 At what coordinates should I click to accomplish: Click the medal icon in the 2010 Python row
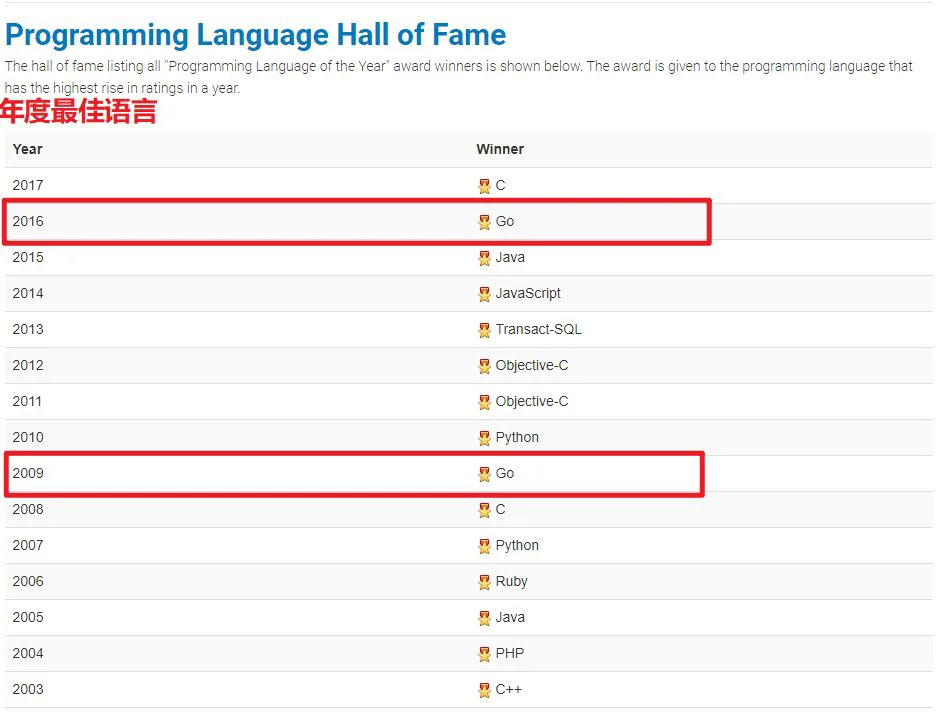[484, 438]
